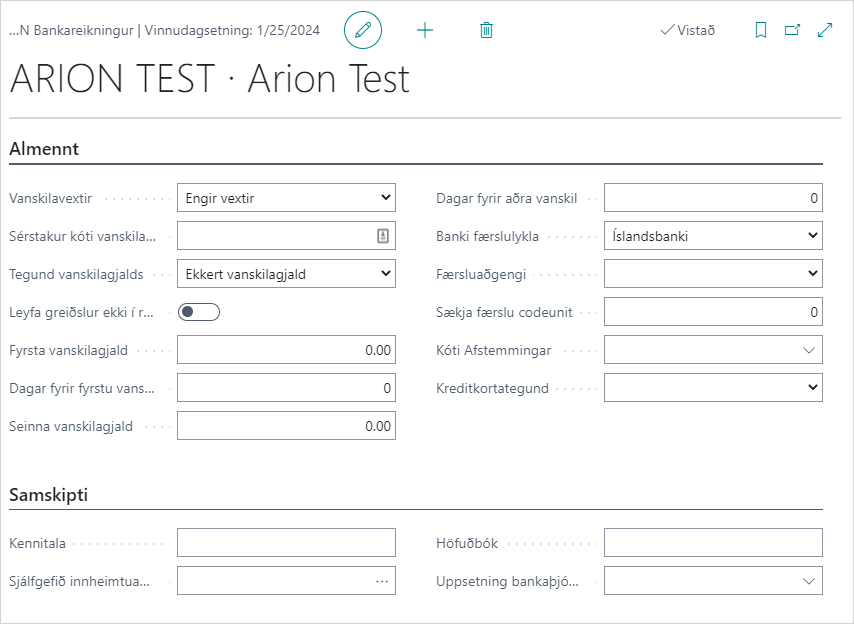Image resolution: width=854 pixels, height=624 pixels.
Task: Expand page to full screen icon
Action: [x=825, y=30]
